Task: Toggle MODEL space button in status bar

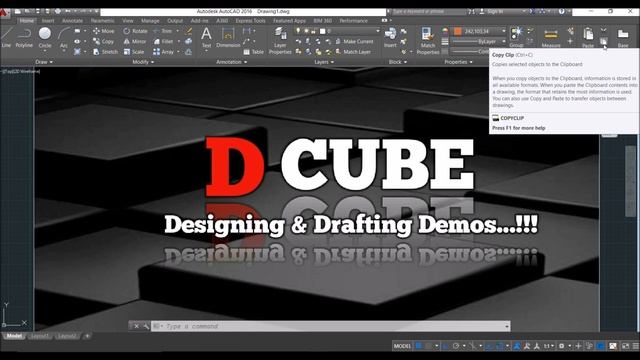Action: tap(402, 346)
